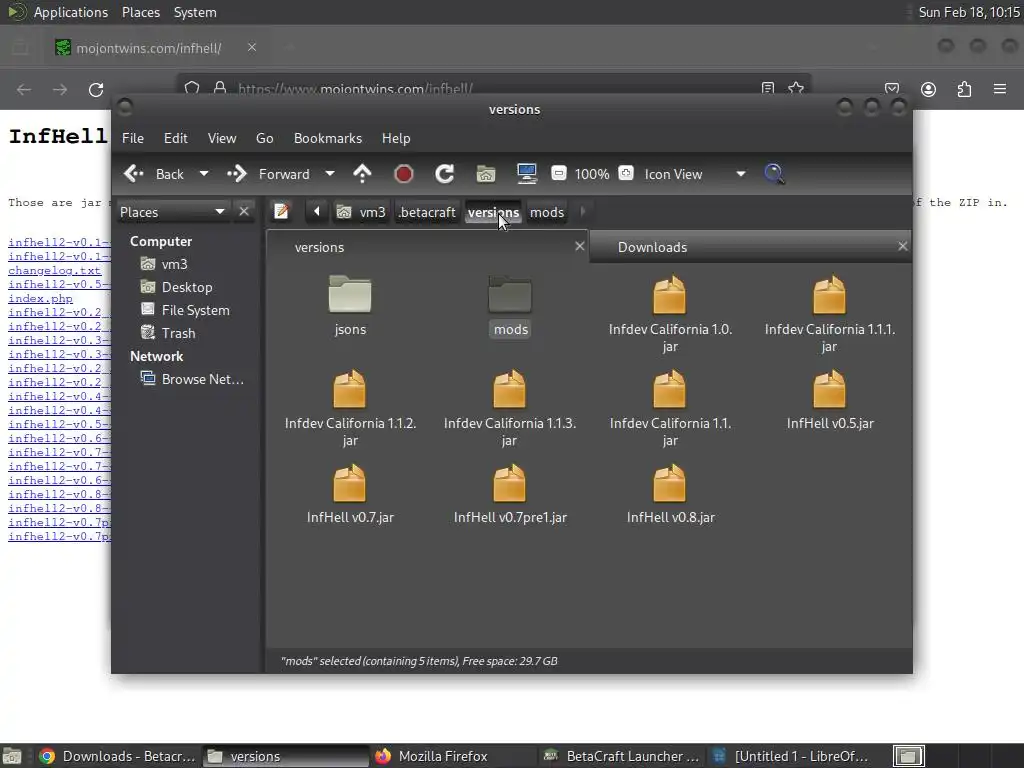1024x768 pixels.
Task: Switch to Downloads Betacraft Chrome taskbar item
Action: click(118, 756)
